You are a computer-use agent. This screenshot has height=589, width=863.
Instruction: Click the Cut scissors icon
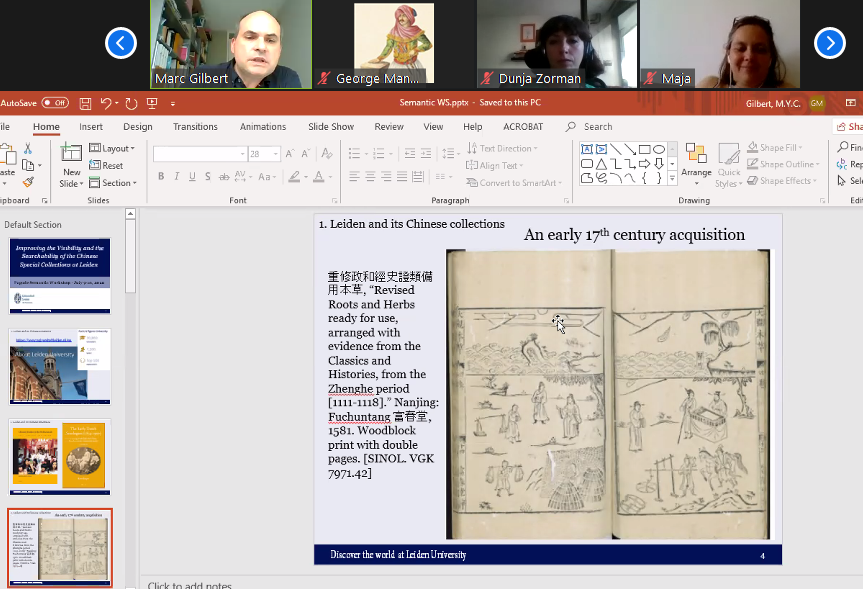click(x=28, y=148)
